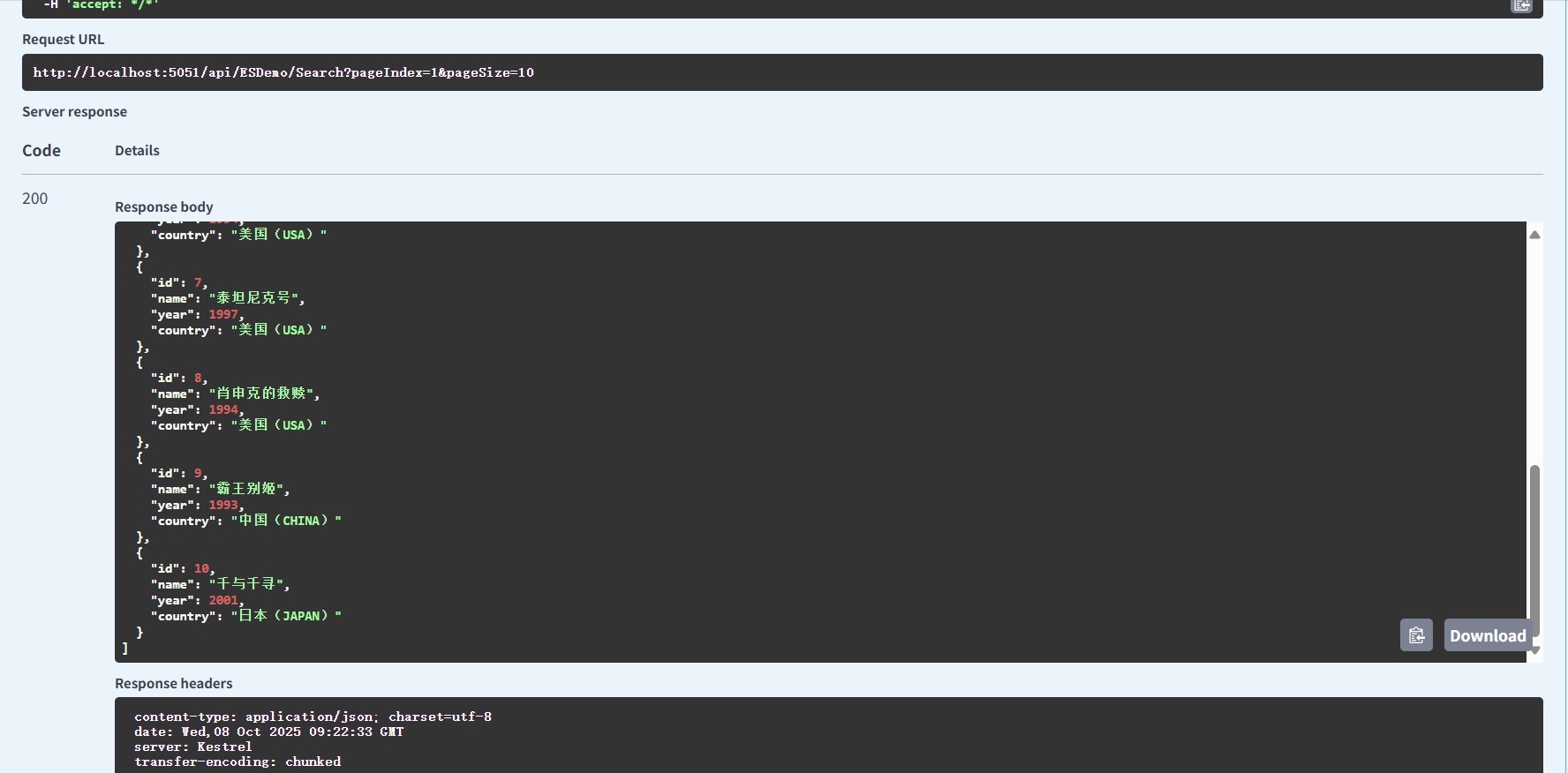
Task: Click the "id": 8 line
Action: point(179,378)
